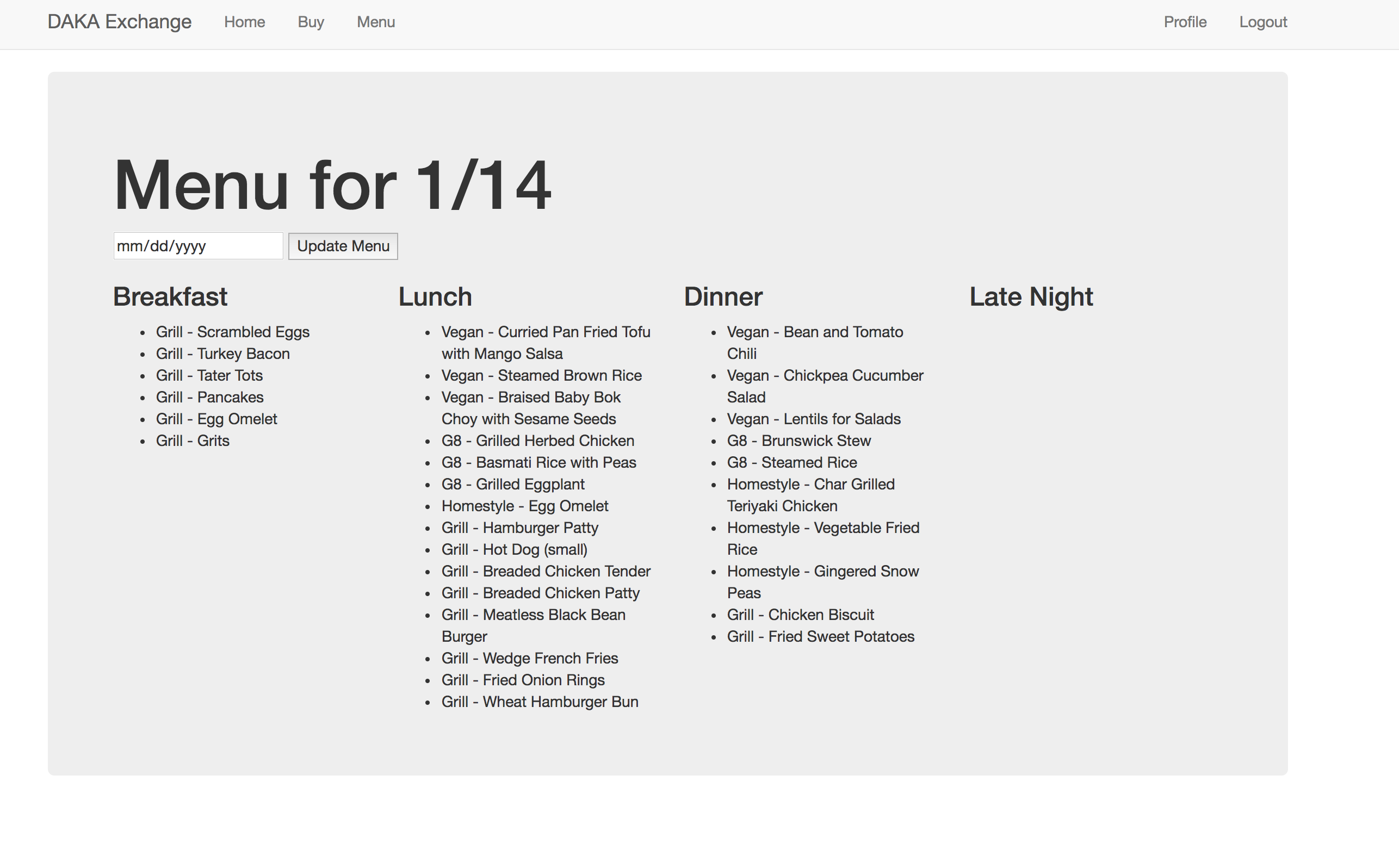Click G8 - Grilled Herbed Chicken item
This screenshot has height=868, width=1399.
coord(537,441)
